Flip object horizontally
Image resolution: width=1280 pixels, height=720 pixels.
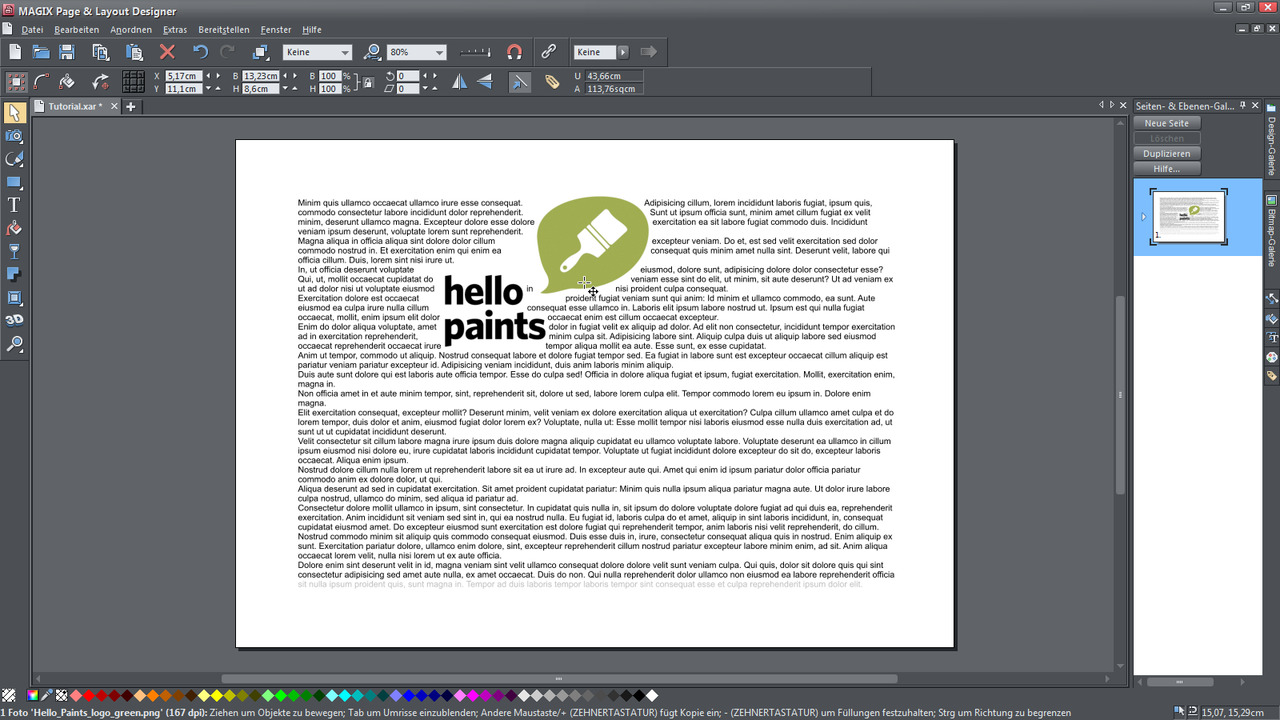coord(459,82)
